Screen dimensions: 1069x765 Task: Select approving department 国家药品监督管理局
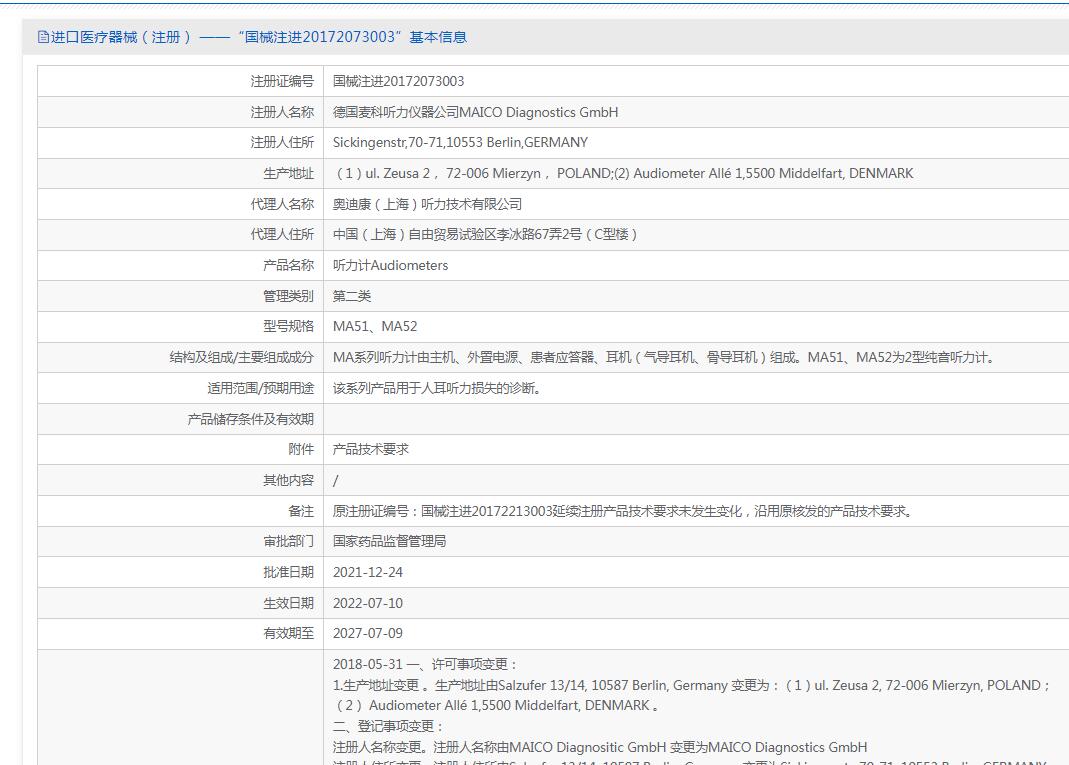pyautogui.click(x=389, y=541)
